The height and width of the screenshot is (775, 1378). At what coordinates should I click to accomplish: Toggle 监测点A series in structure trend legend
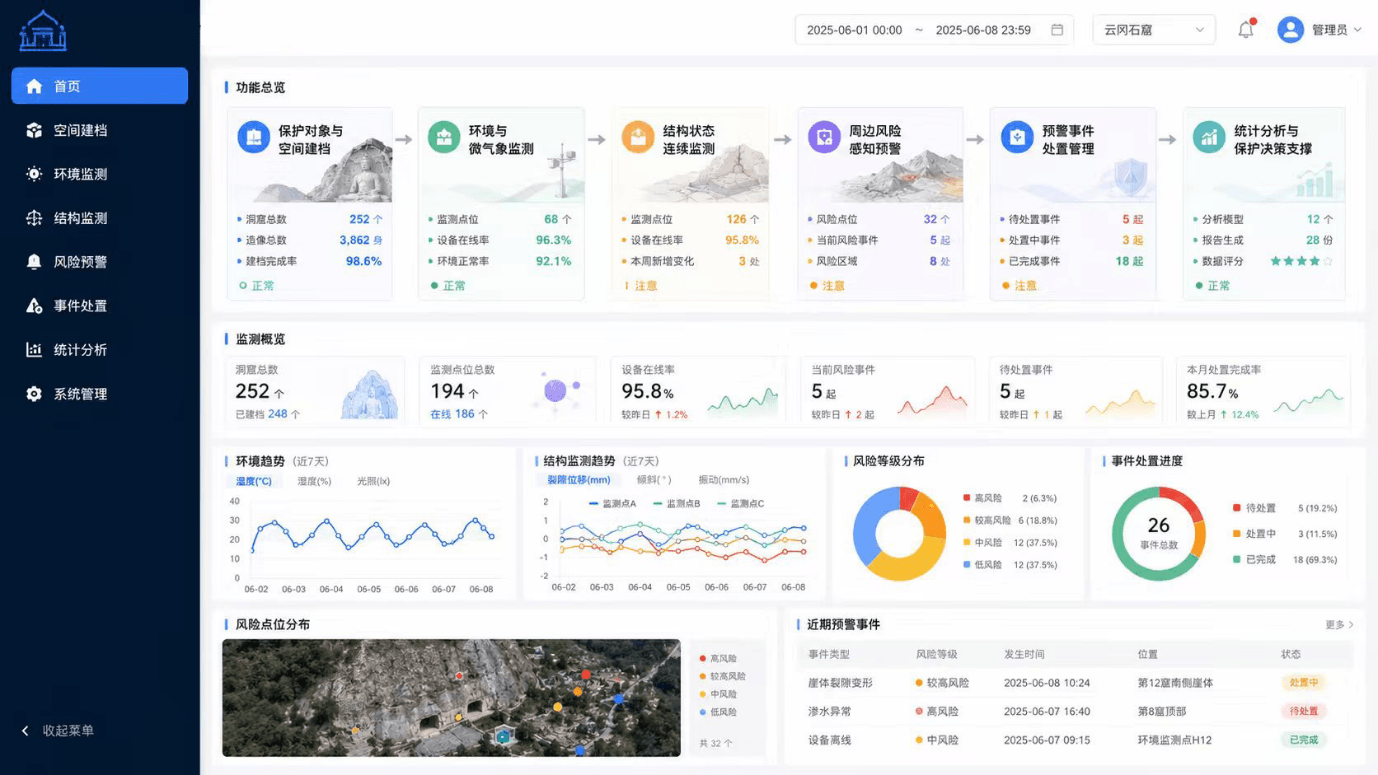pos(613,504)
